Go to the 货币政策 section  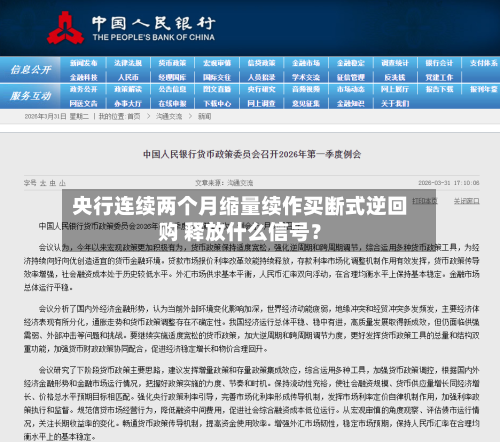(x=172, y=63)
